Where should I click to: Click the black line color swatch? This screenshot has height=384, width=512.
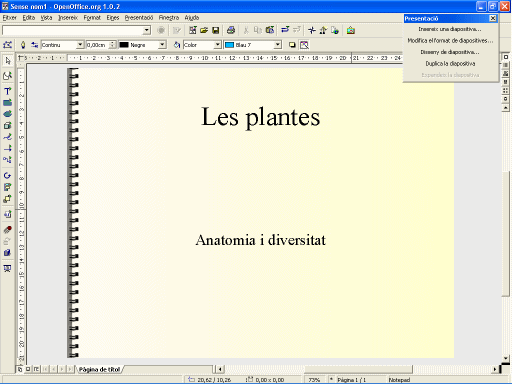tap(124, 45)
